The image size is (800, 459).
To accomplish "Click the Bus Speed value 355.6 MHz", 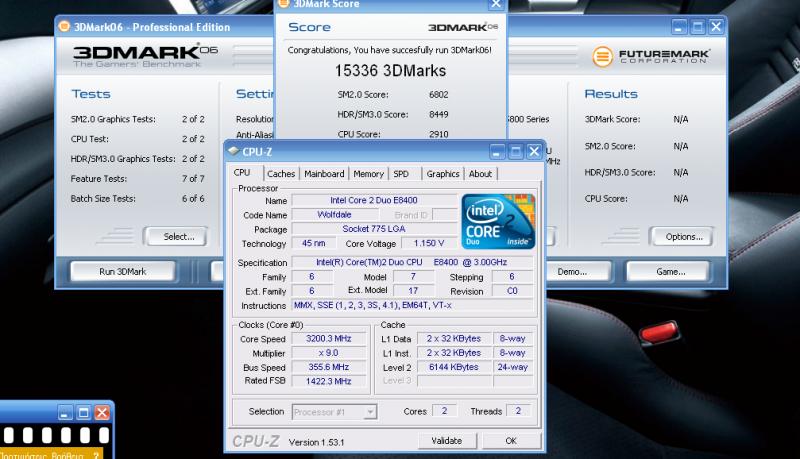I will (329, 367).
